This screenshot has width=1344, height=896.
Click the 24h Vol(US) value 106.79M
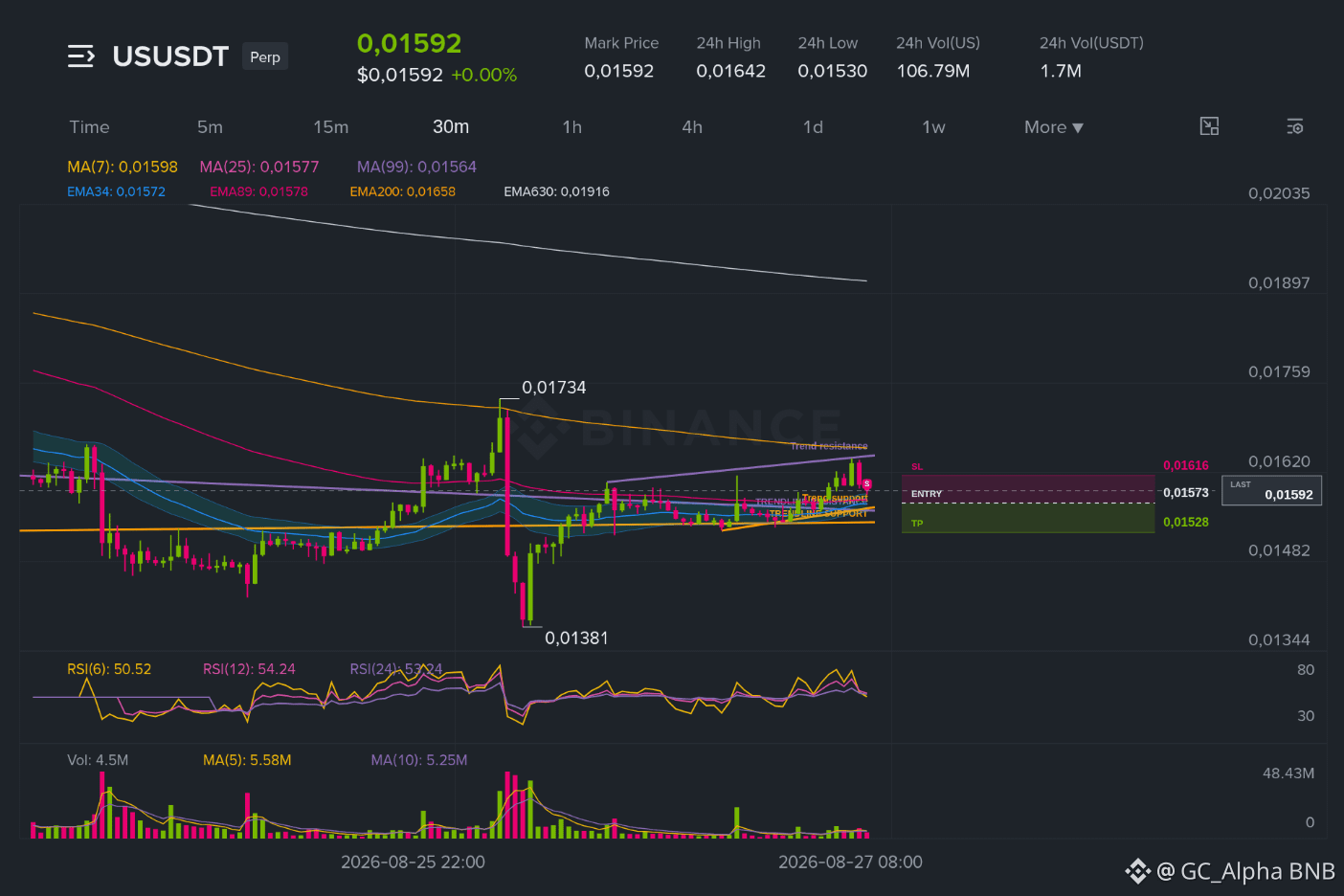click(933, 71)
